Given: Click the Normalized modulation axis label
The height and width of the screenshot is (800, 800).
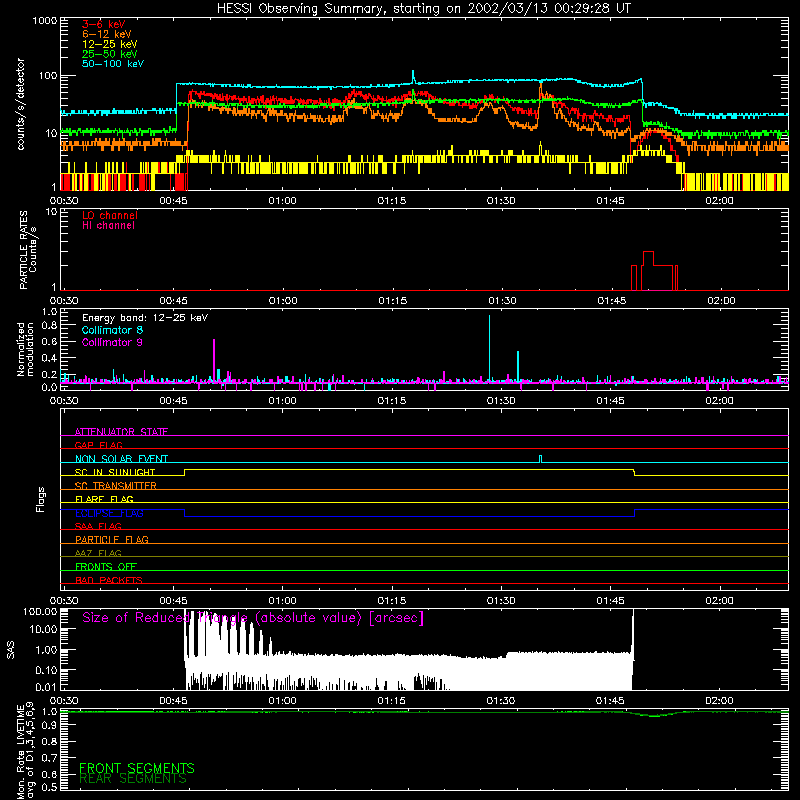Looking at the screenshot, I should 25,349.
